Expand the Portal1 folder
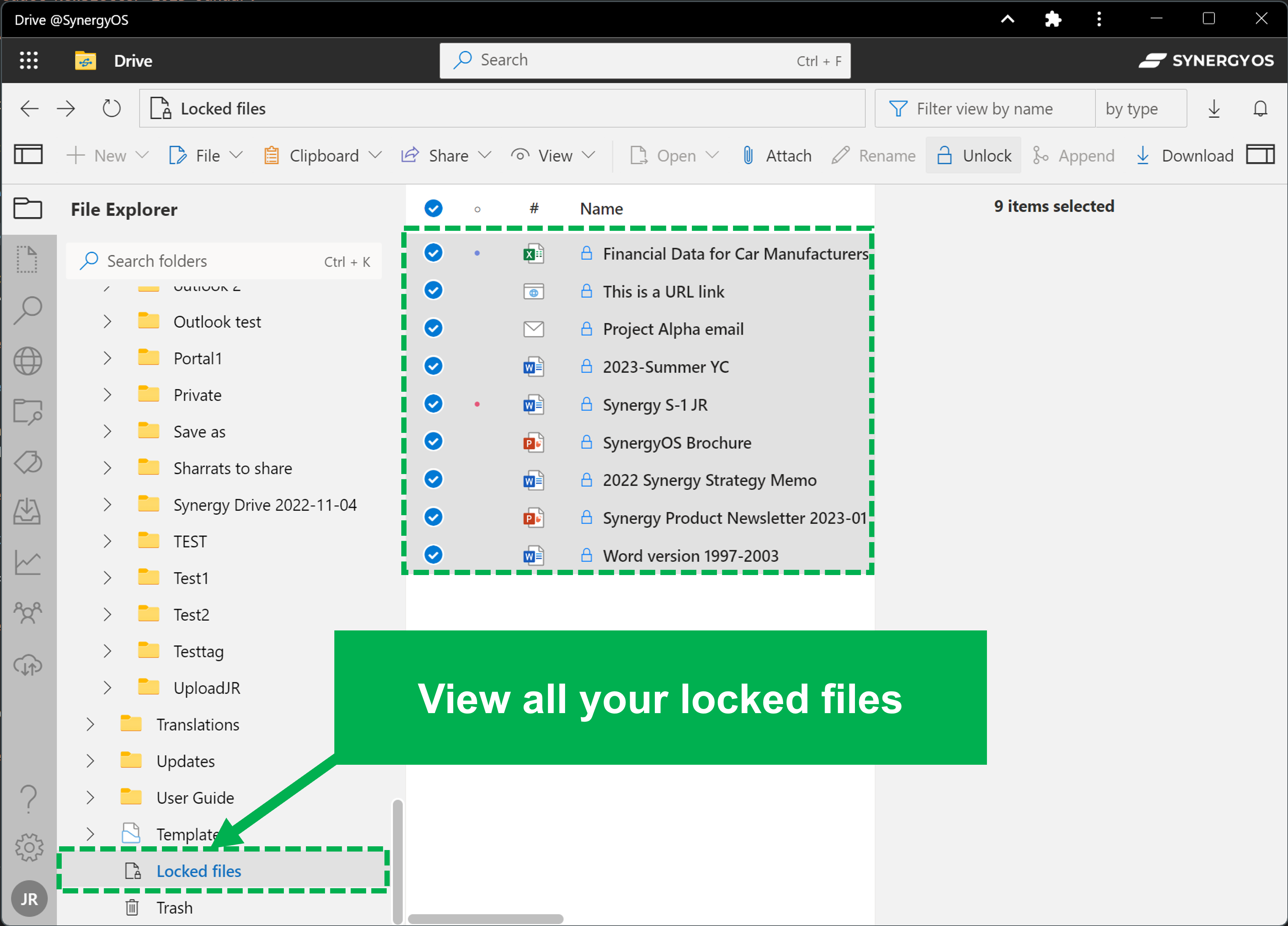 pyautogui.click(x=107, y=358)
